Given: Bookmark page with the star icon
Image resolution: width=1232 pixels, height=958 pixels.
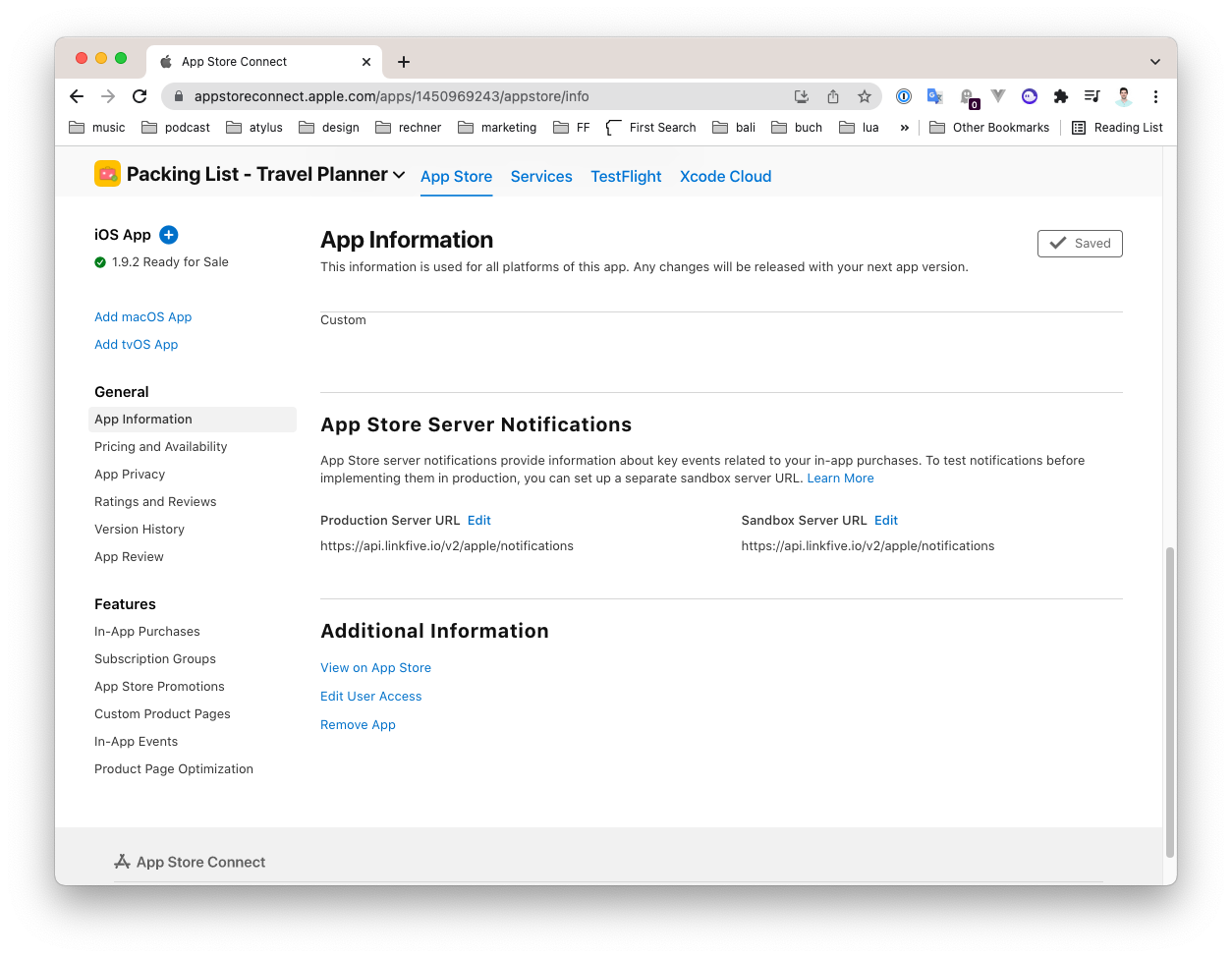Looking at the screenshot, I should pos(865,96).
